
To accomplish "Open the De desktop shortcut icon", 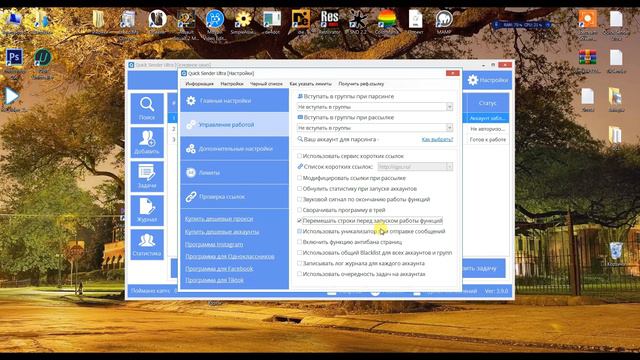I will (301, 19).
